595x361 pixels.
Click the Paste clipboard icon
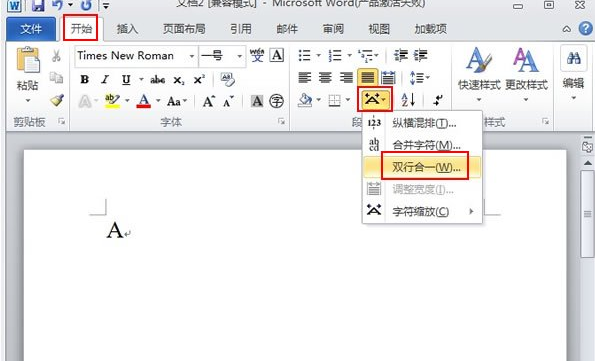tap(28, 60)
